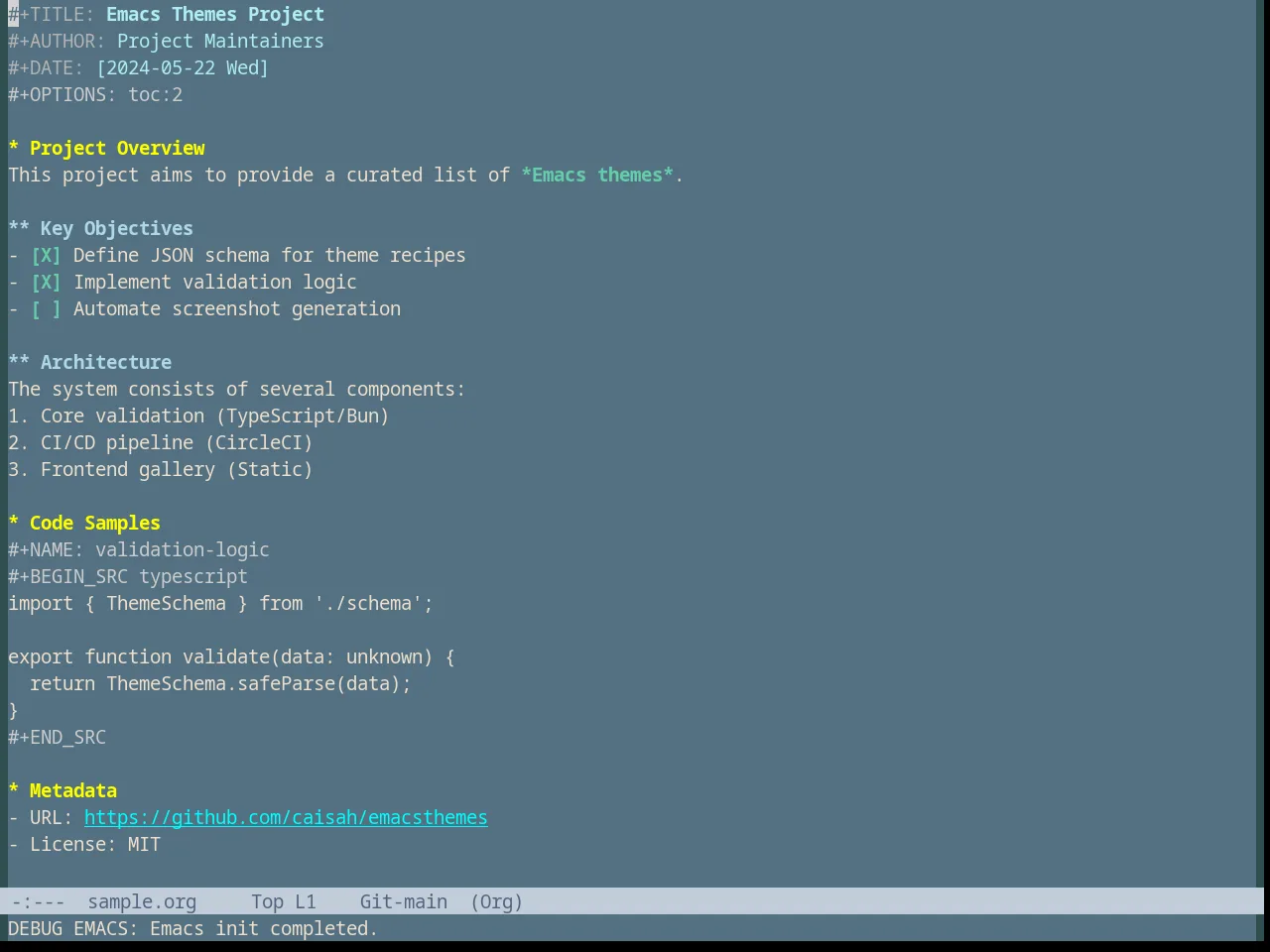Viewport: 1270px width, 952px height.
Task: Open the github.com/caisah/emacsthemes link
Action: tap(286, 818)
